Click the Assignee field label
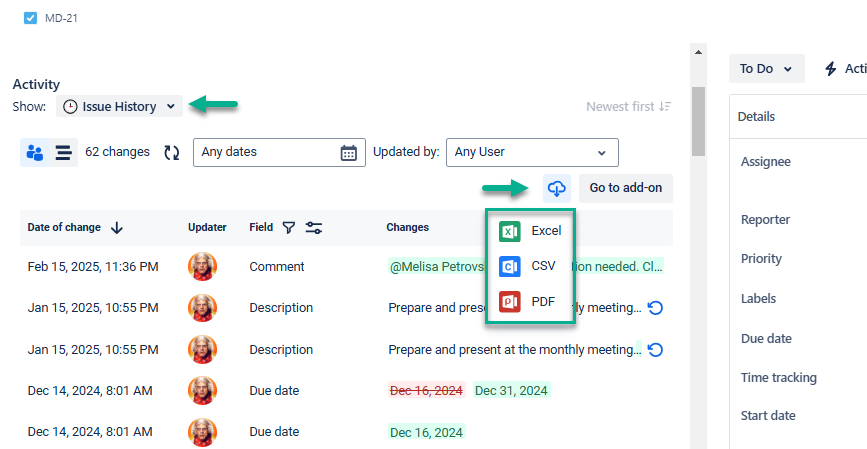 point(766,161)
